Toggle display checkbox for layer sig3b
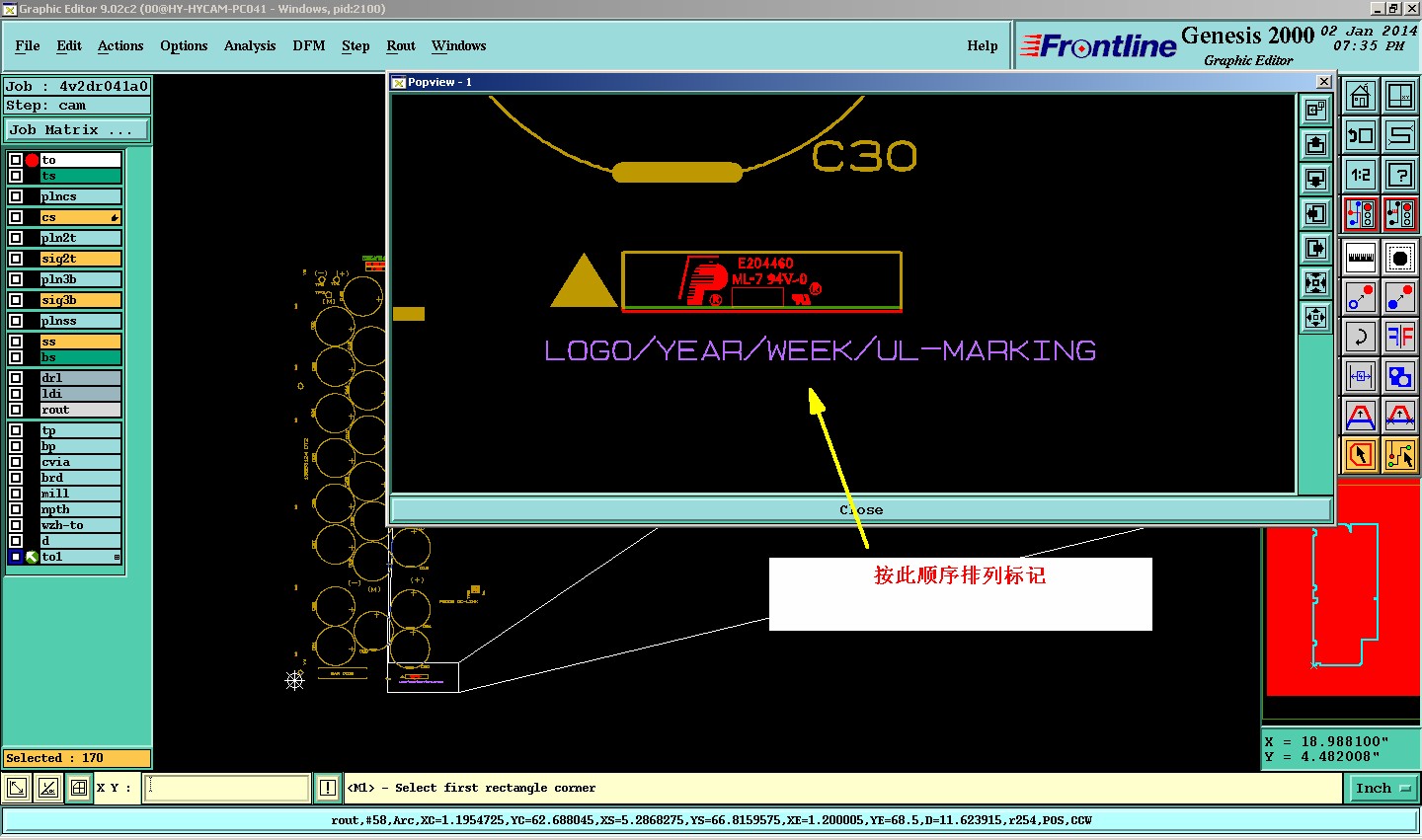This screenshot has height=840, width=1422. click(x=16, y=300)
